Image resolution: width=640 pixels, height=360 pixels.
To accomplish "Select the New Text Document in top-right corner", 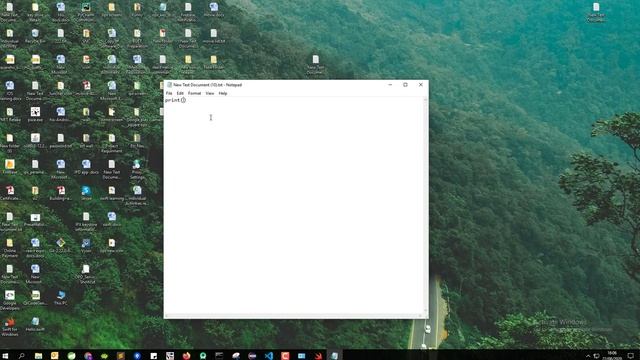I will click(x=596, y=12).
